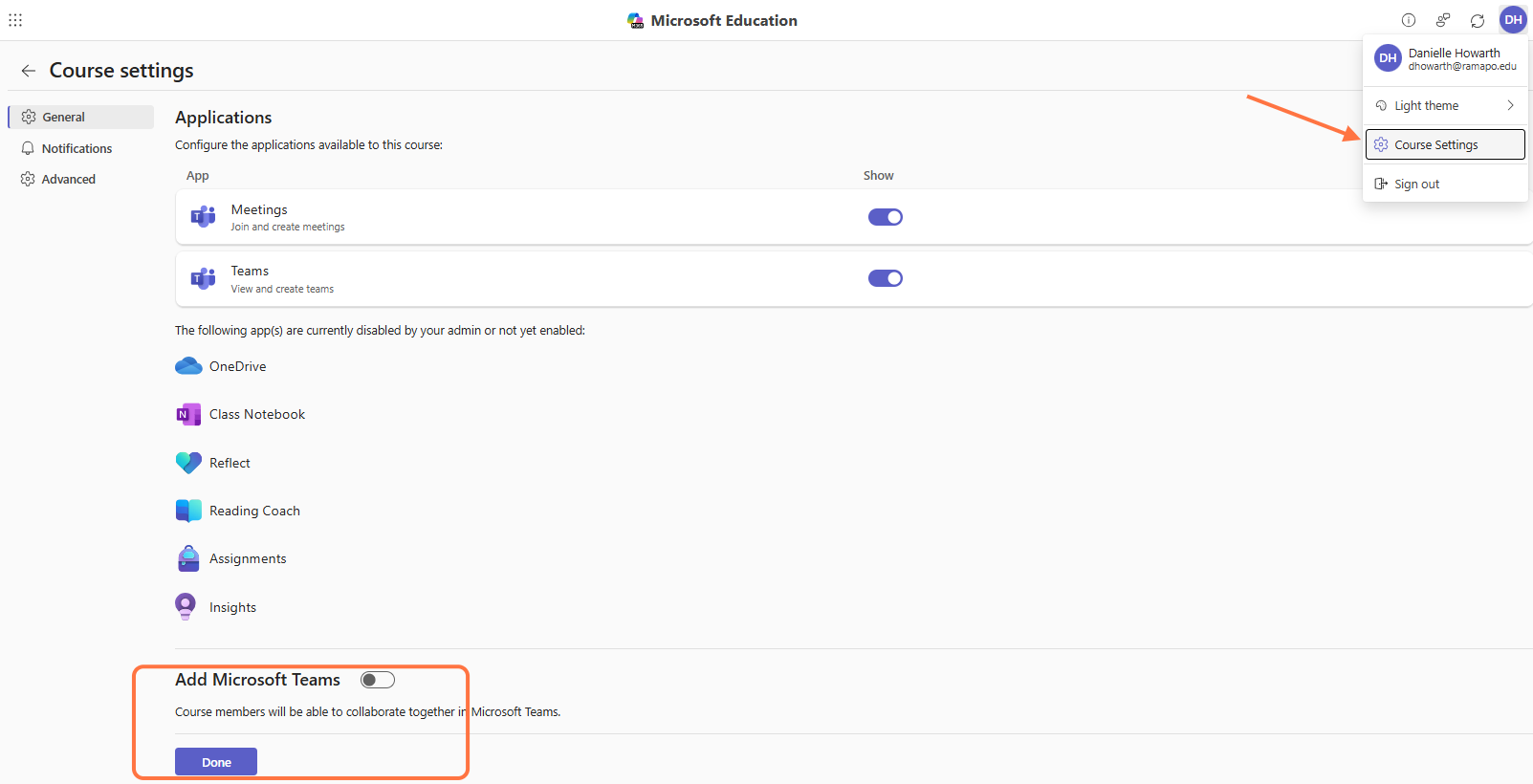1533x784 pixels.
Task: Click the Reading Coach book icon
Action: tap(188, 511)
